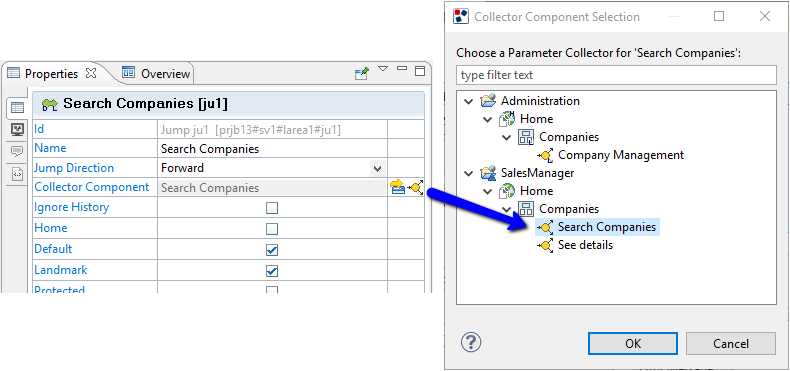Viewport: 790px width, 371px height.
Task: Maximize the Collector Component Selection dialog
Action: pyautogui.click(x=719, y=16)
